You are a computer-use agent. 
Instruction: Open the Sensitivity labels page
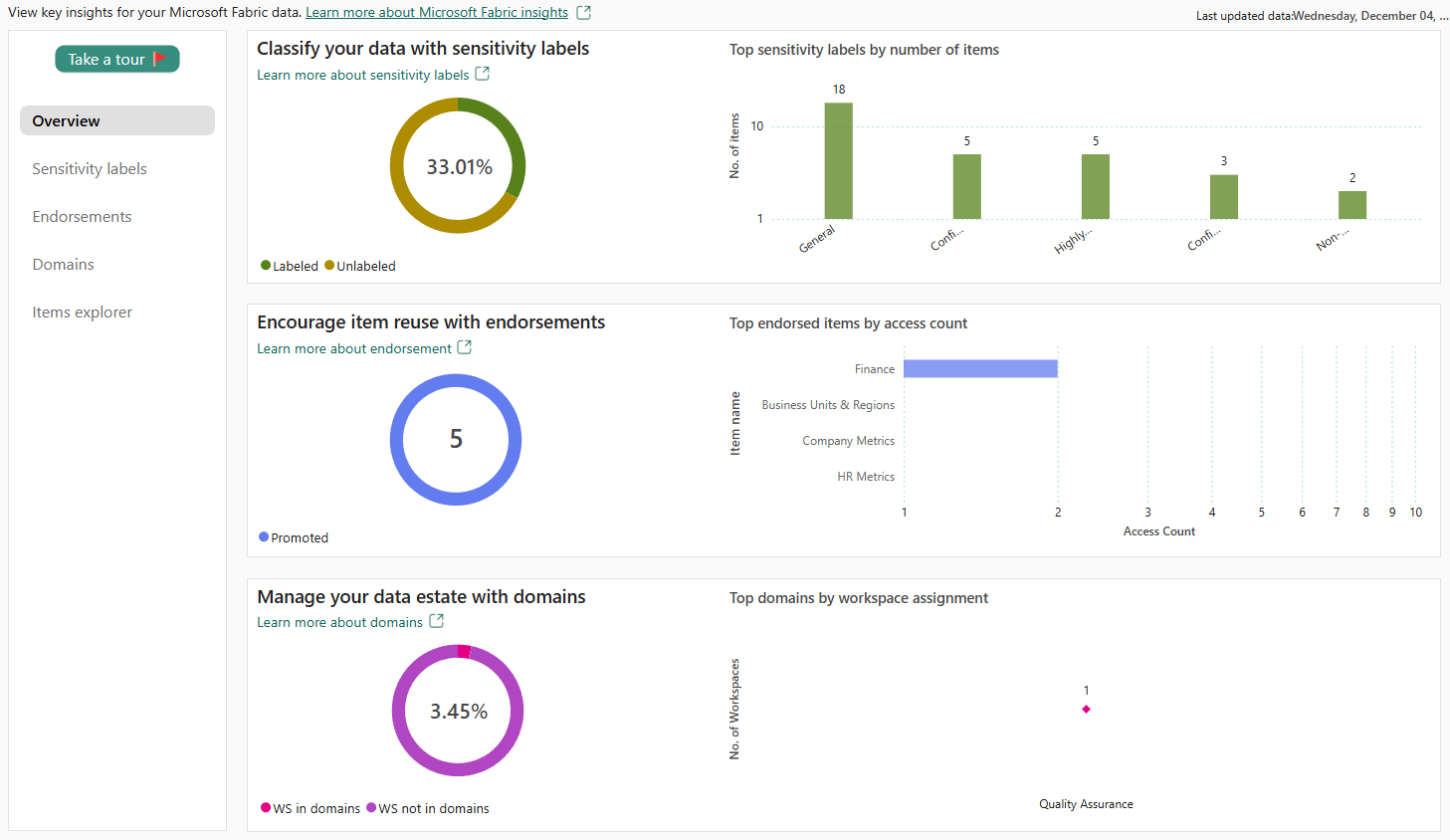tap(90, 169)
